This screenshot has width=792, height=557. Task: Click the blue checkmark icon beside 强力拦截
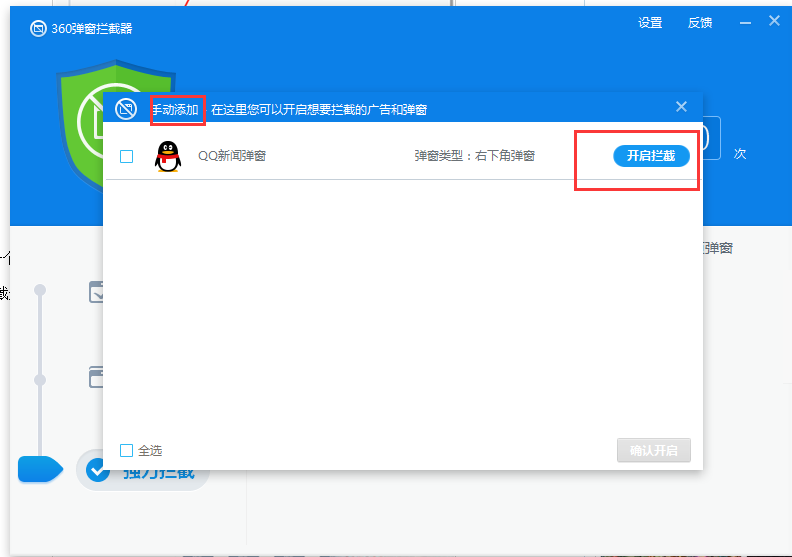[x=98, y=470]
